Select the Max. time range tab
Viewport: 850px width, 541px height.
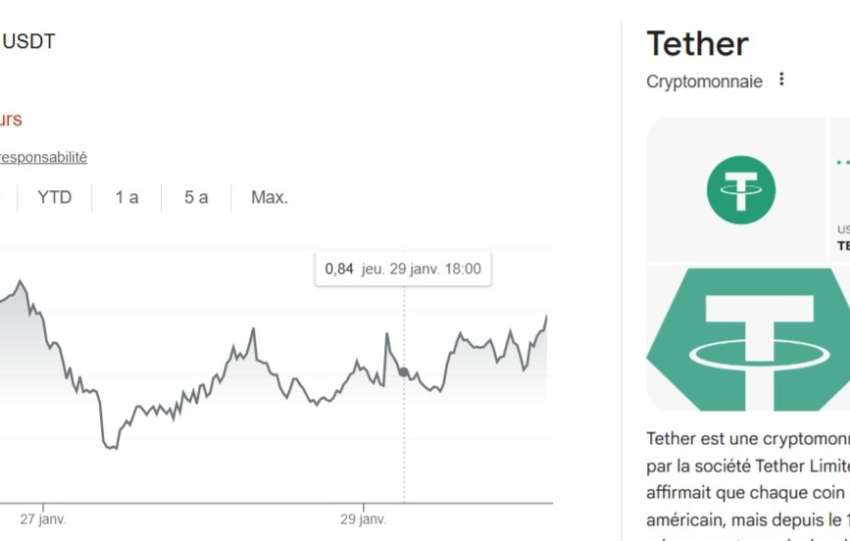click(x=269, y=197)
